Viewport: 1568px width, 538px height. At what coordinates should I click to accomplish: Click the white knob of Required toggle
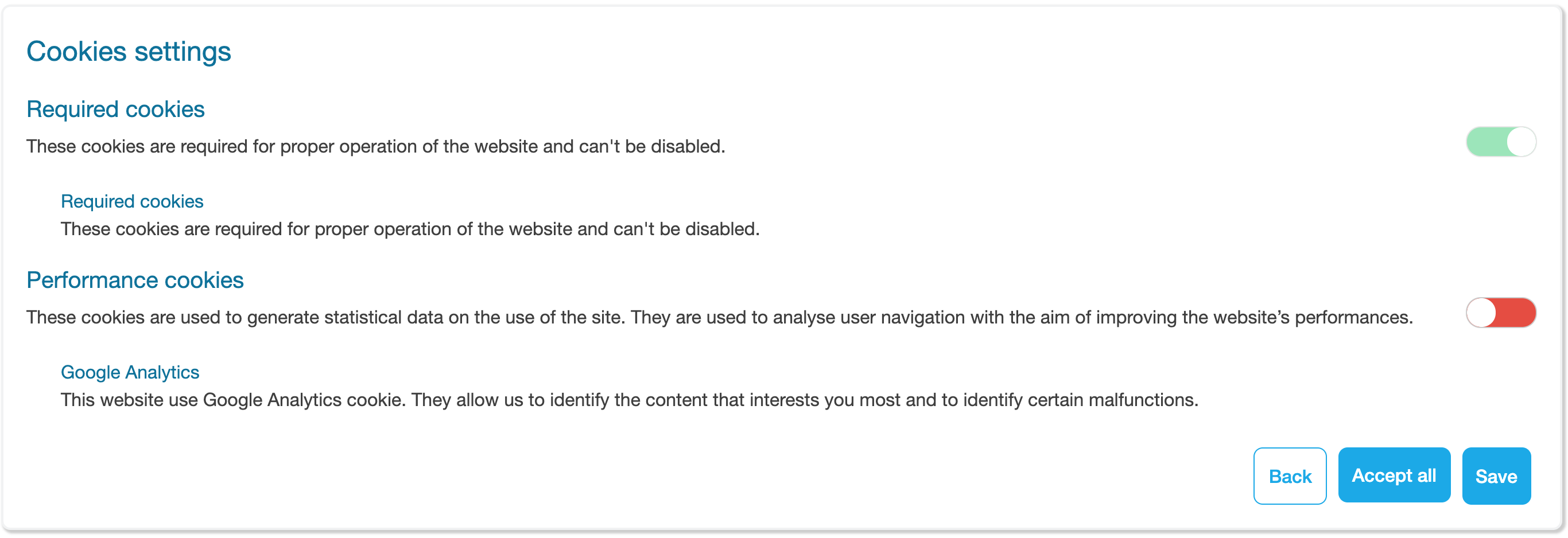(x=1520, y=142)
